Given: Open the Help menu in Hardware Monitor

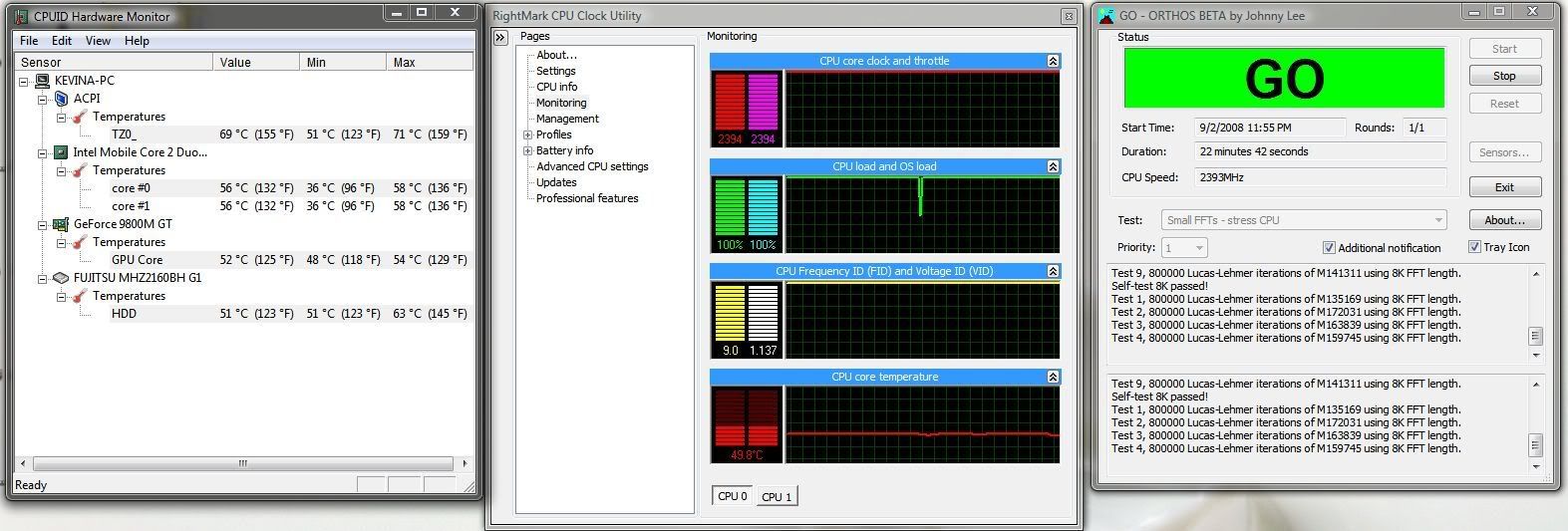Looking at the screenshot, I should point(137,41).
